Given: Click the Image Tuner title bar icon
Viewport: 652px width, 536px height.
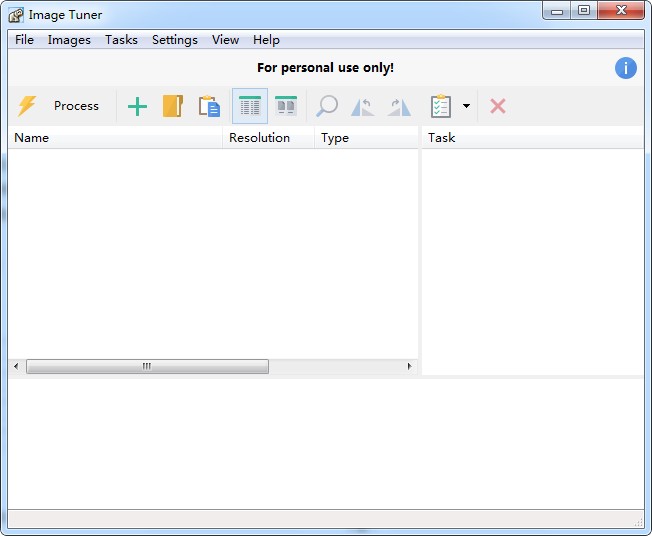Looking at the screenshot, I should [x=16, y=15].
